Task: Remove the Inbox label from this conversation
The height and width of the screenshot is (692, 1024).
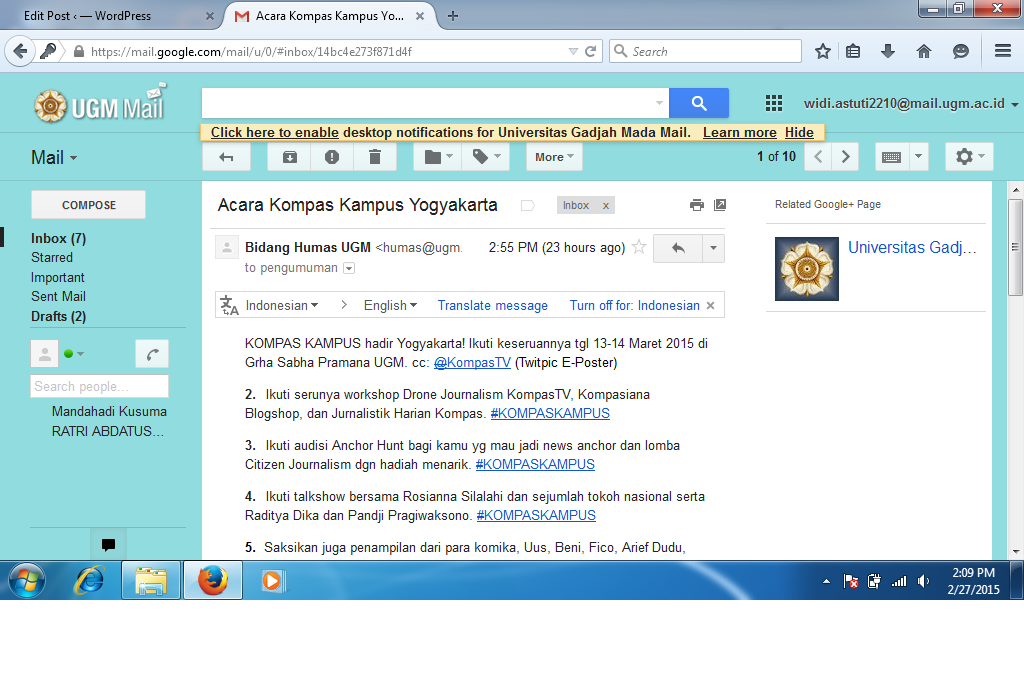Action: pos(606,206)
